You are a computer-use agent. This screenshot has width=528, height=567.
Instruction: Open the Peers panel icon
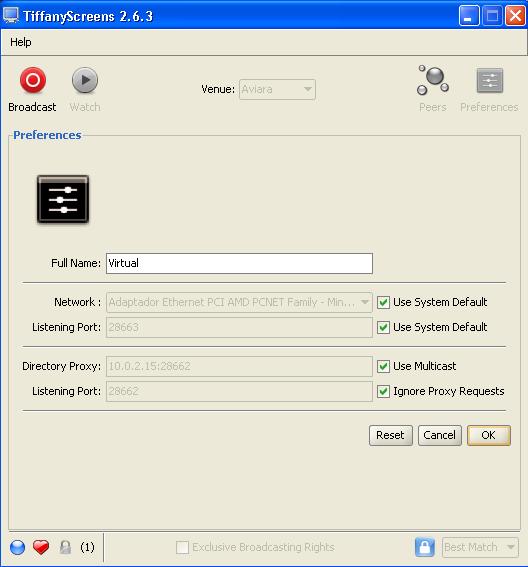pyautogui.click(x=433, y=80)
